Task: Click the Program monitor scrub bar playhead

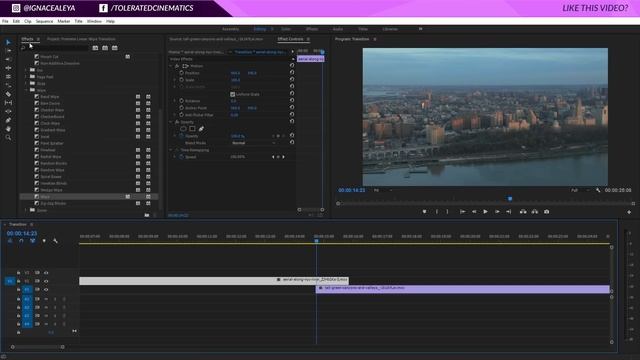Action: click(510, 199)
